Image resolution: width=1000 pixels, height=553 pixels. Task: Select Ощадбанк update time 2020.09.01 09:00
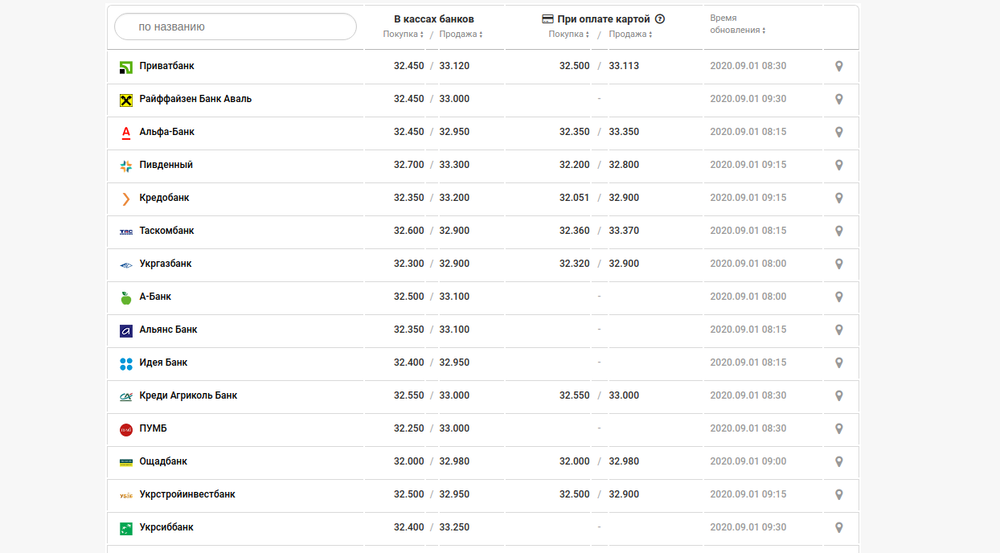pos(748,461)
